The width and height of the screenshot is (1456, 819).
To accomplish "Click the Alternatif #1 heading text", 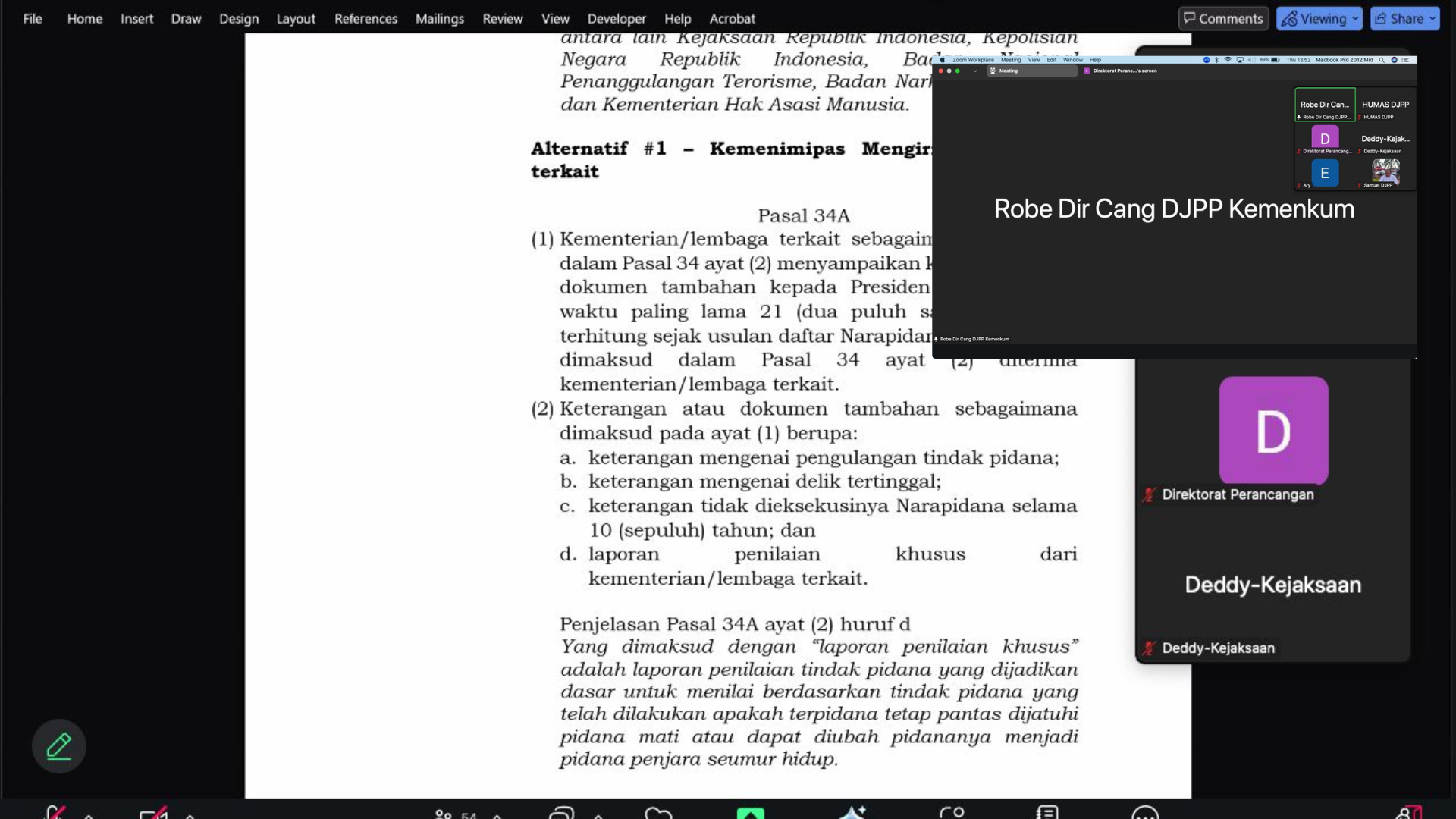I will click(x=732, y=160).
